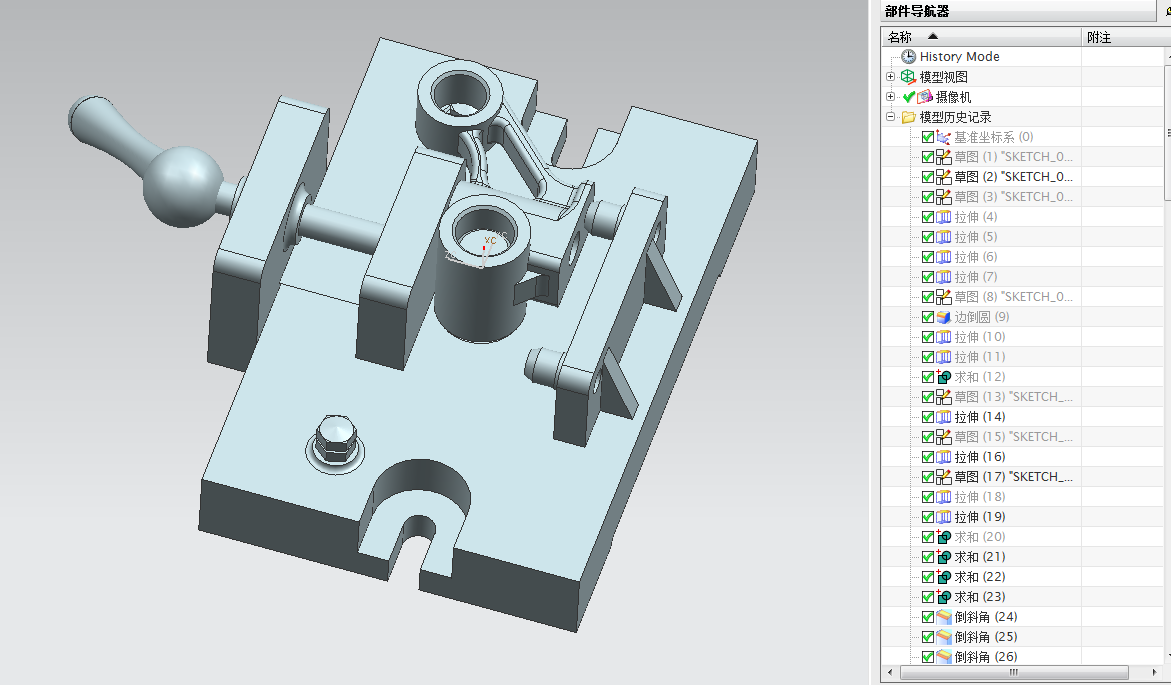Click the 模型视图 cube icon
1171x685 pixels.
[x=907, y=77]
